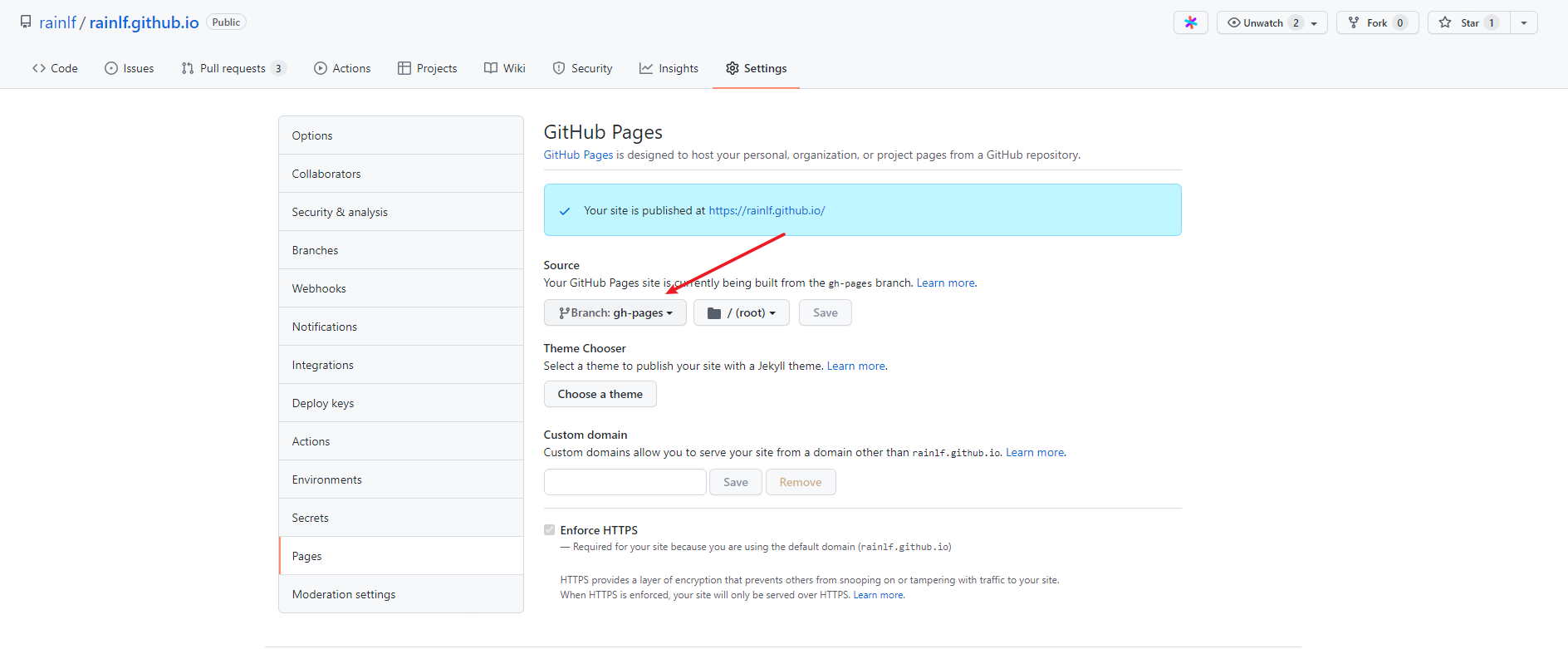Open Branches settings

[x=401, y=250]
